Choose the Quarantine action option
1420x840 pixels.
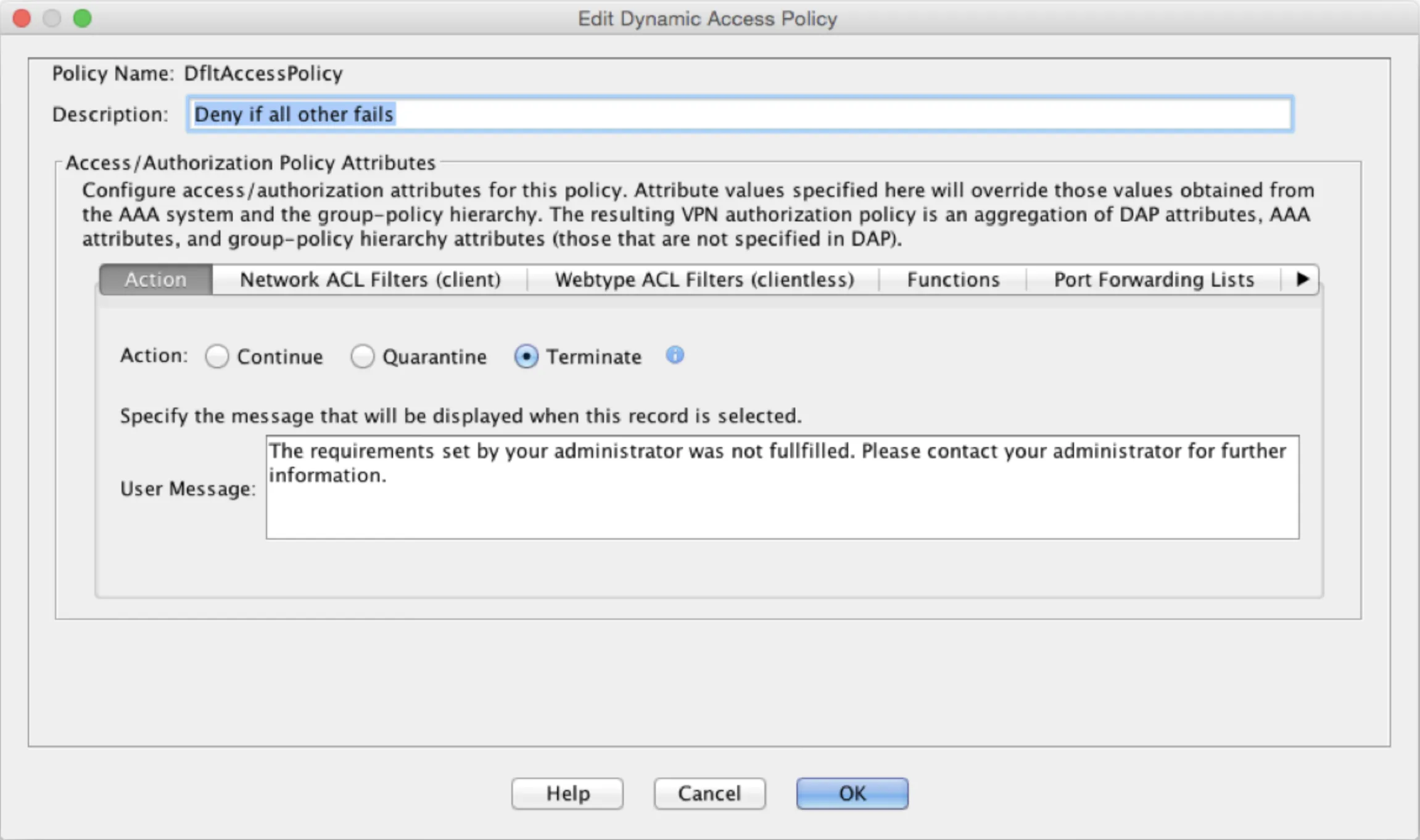[362, 356]
